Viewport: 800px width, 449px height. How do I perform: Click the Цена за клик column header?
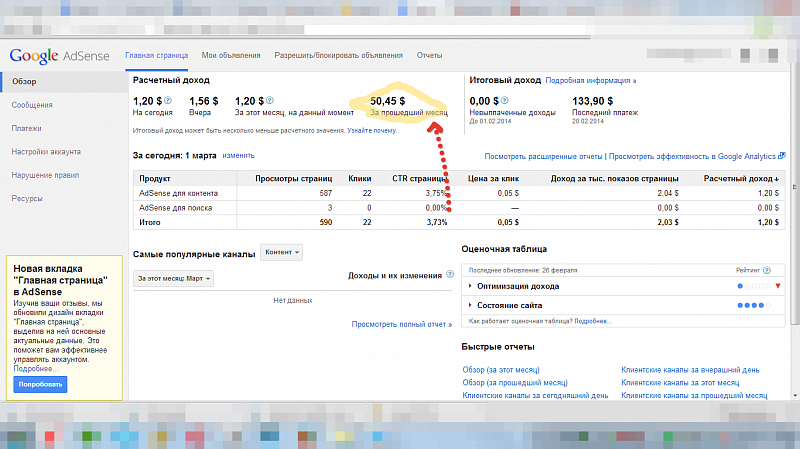click(493, 179)
